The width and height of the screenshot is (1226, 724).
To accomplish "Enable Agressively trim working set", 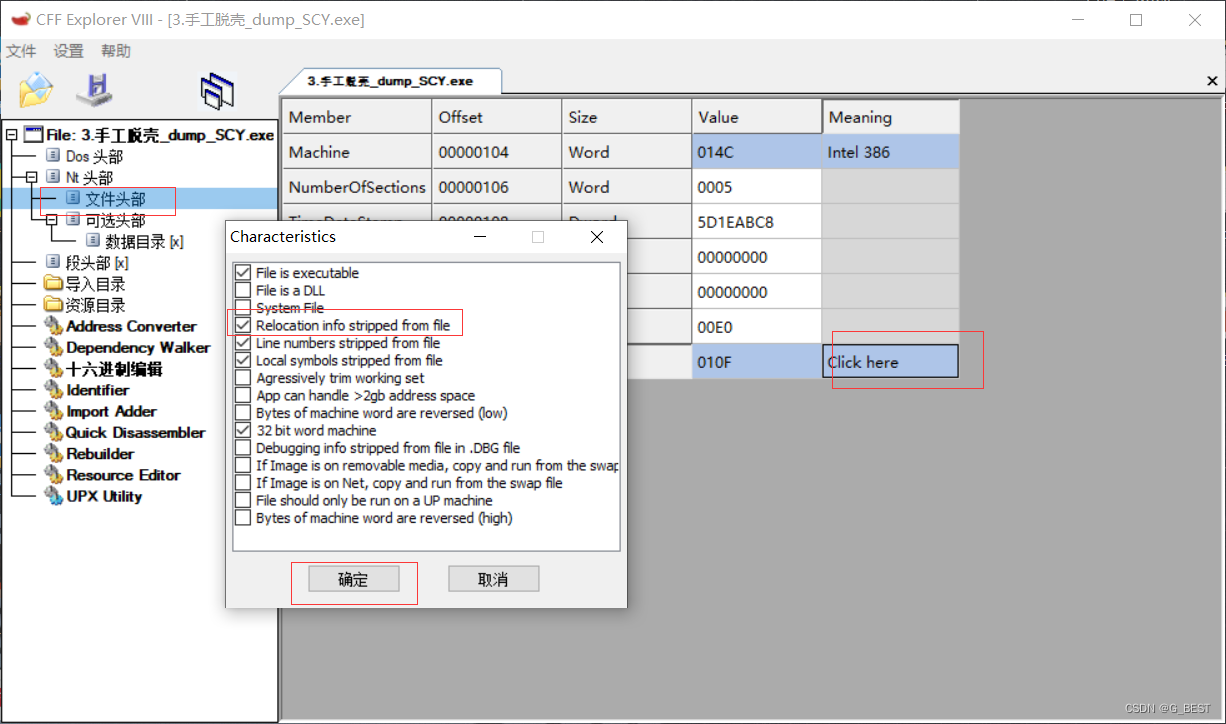I will [x=242, y=378].
